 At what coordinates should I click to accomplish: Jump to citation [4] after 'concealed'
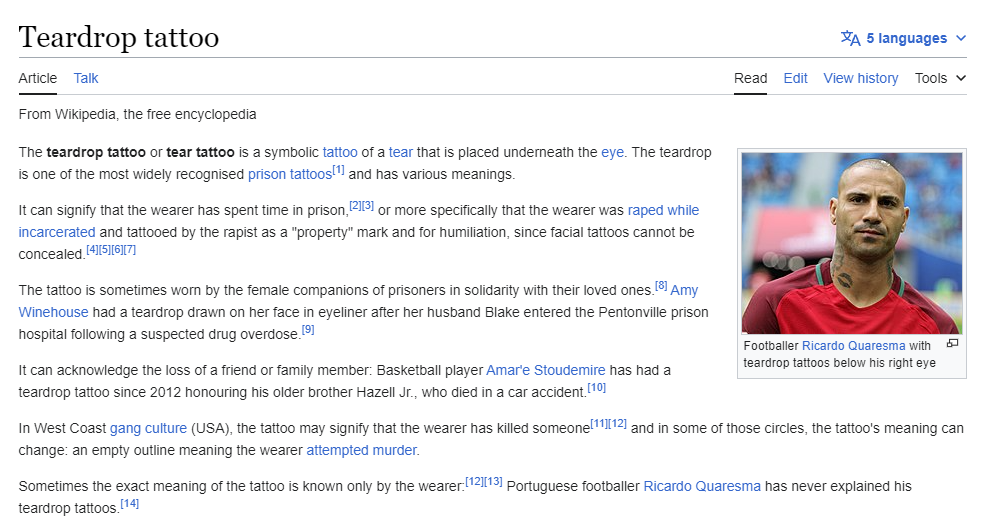(92, 250)
